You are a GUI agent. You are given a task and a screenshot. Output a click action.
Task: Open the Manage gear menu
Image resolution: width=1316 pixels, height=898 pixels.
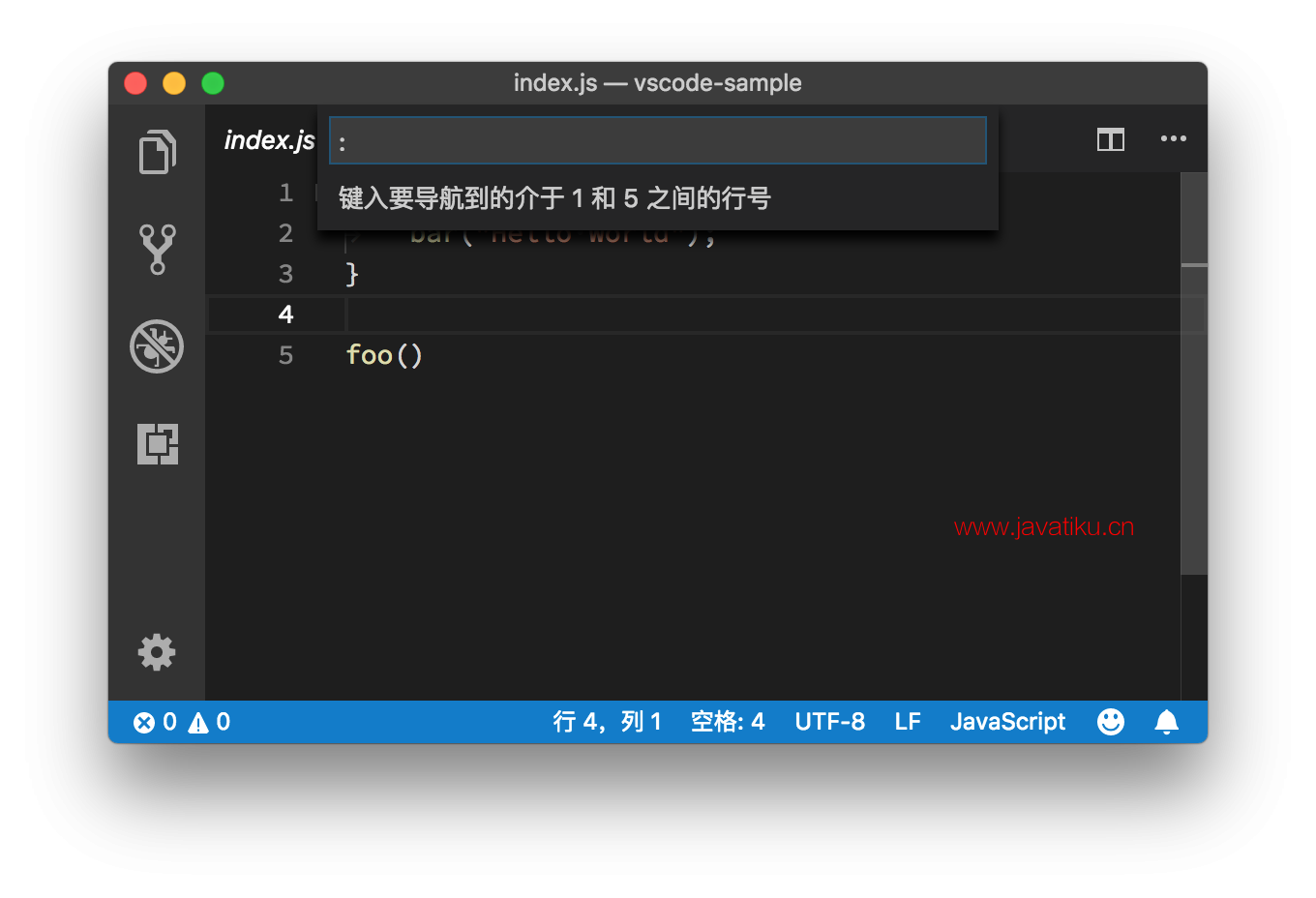[x=157, y=652]
